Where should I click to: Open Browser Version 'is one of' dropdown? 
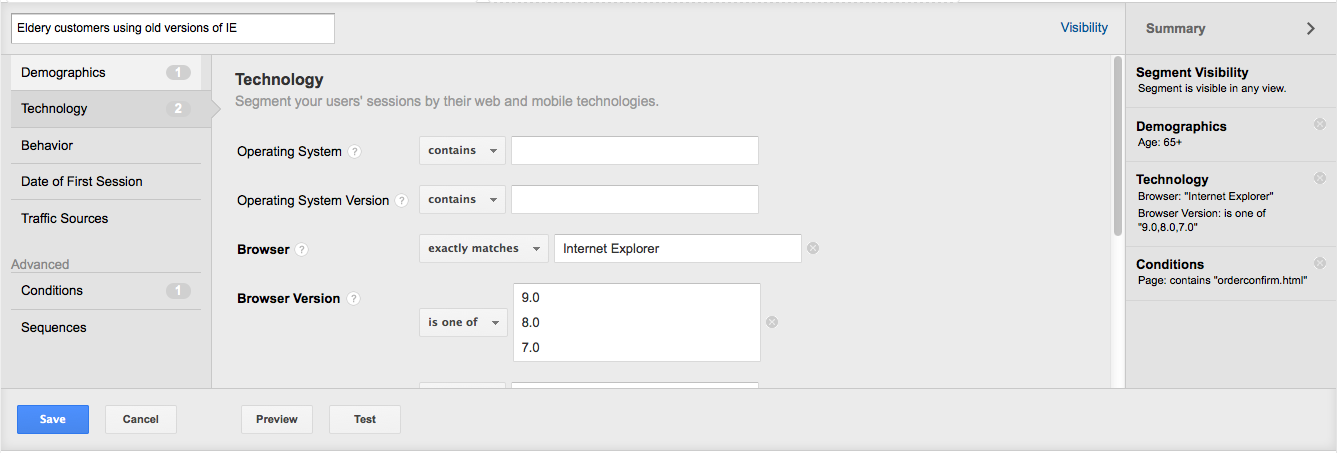point(462,322)
